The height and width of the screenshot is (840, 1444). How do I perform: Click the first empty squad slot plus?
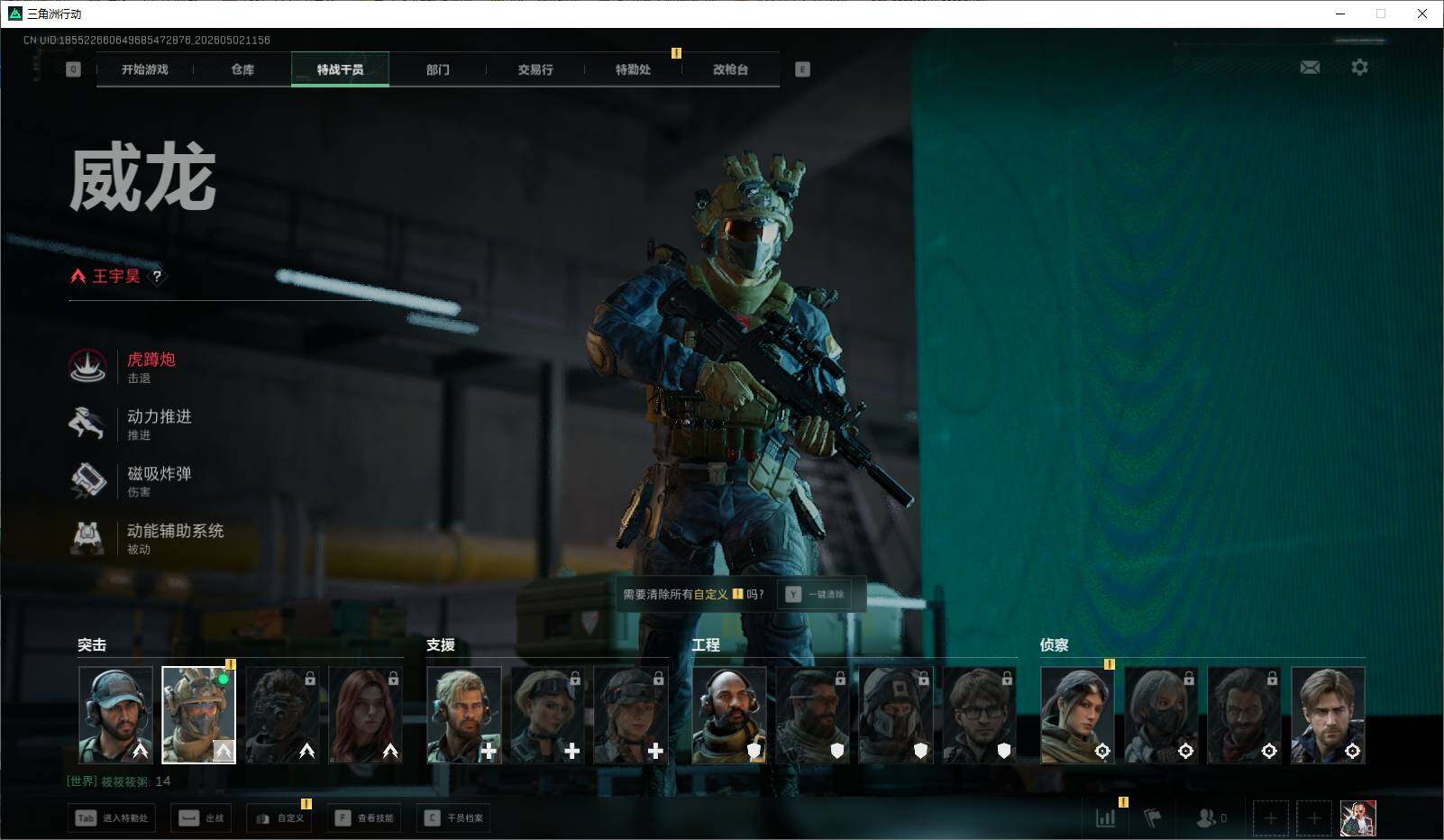tap(1270, 818)
